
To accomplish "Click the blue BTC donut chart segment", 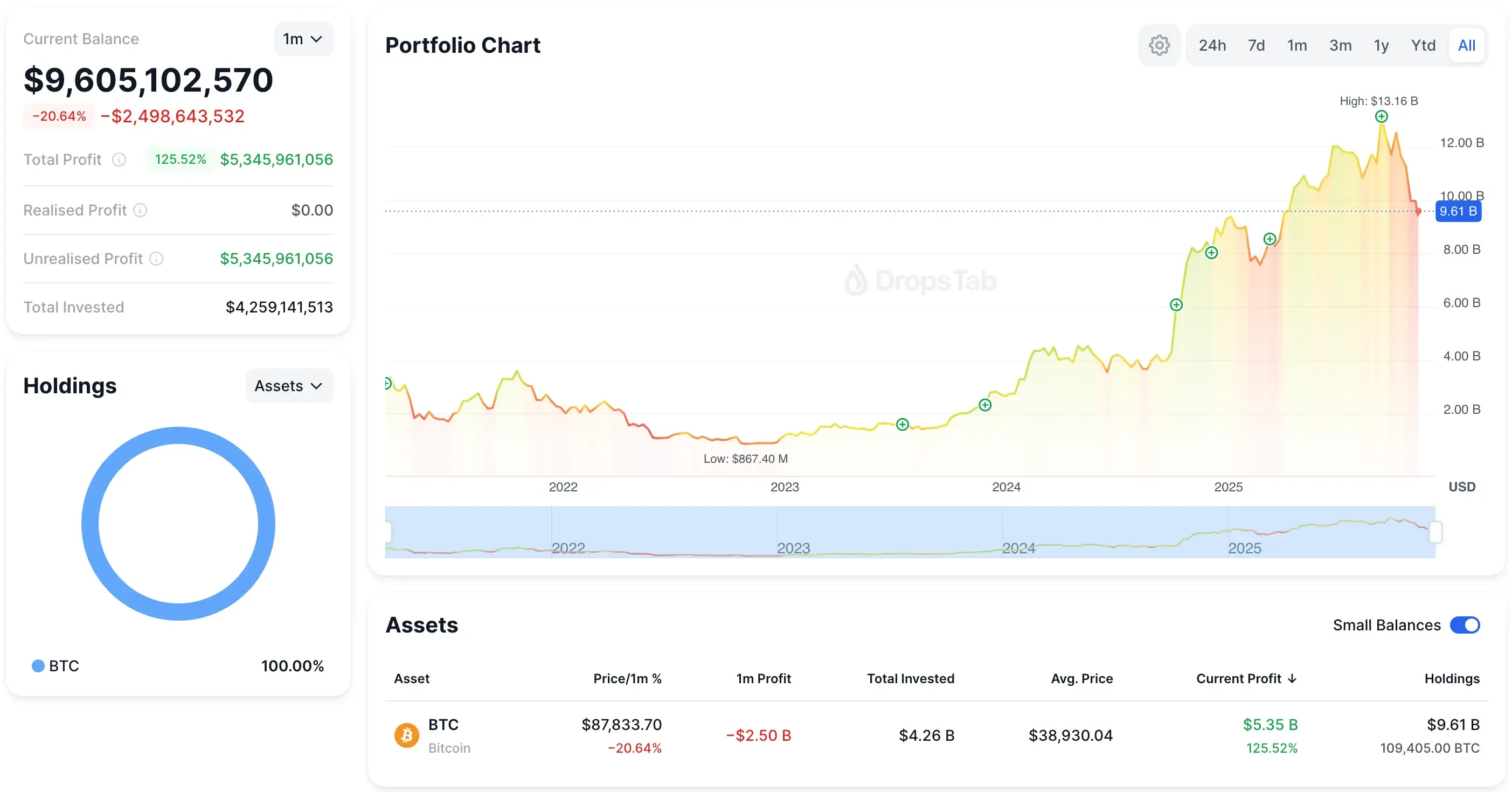I will (178, 436).
